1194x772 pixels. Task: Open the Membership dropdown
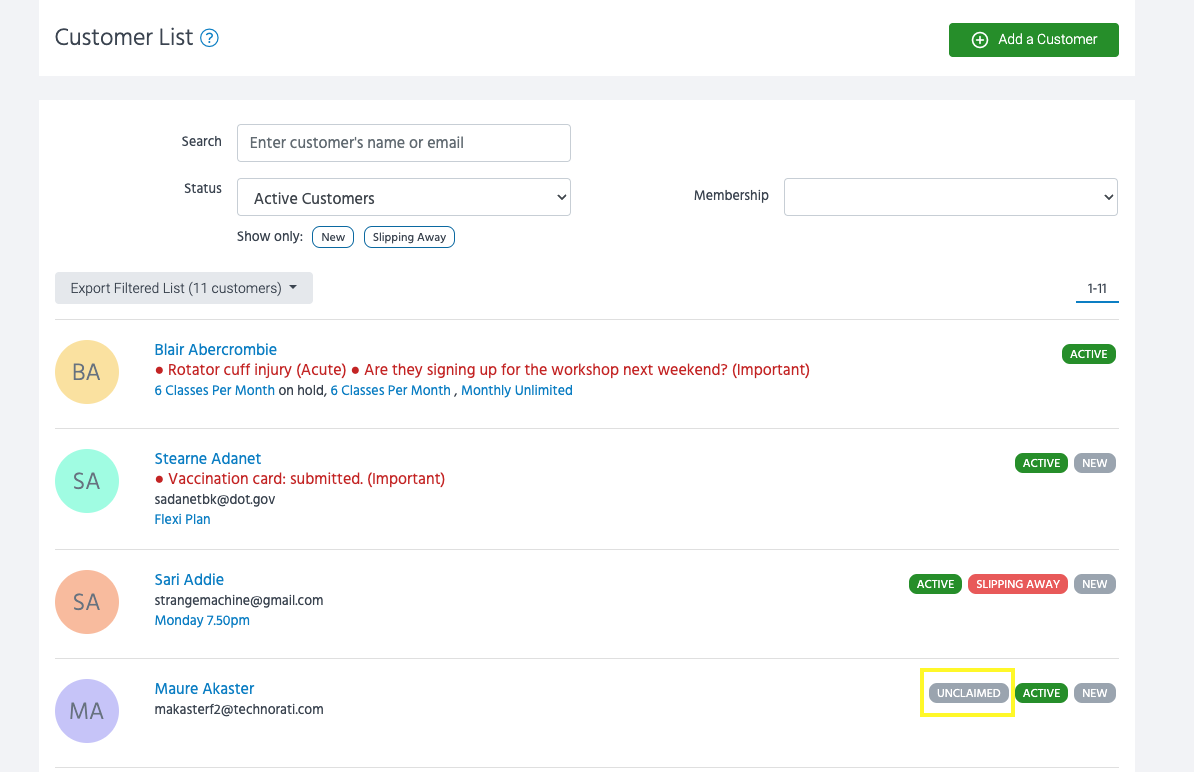[x=950, y=197]
